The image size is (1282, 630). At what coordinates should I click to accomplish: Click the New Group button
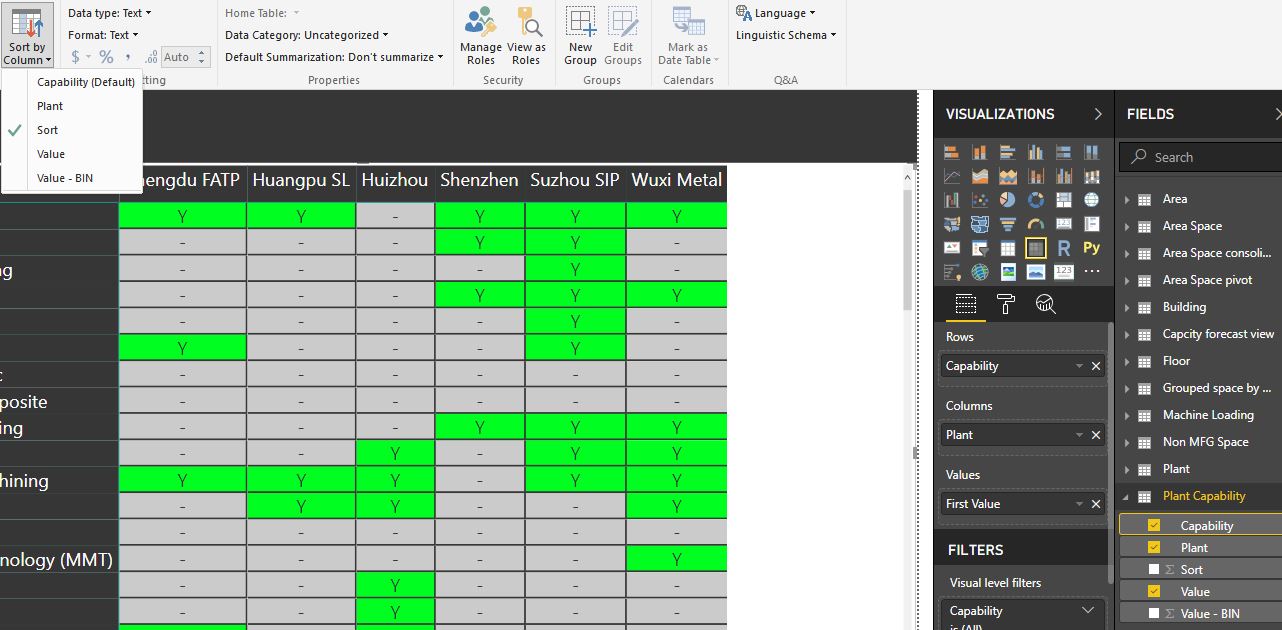pyautogui.click(x=580, y=36)
